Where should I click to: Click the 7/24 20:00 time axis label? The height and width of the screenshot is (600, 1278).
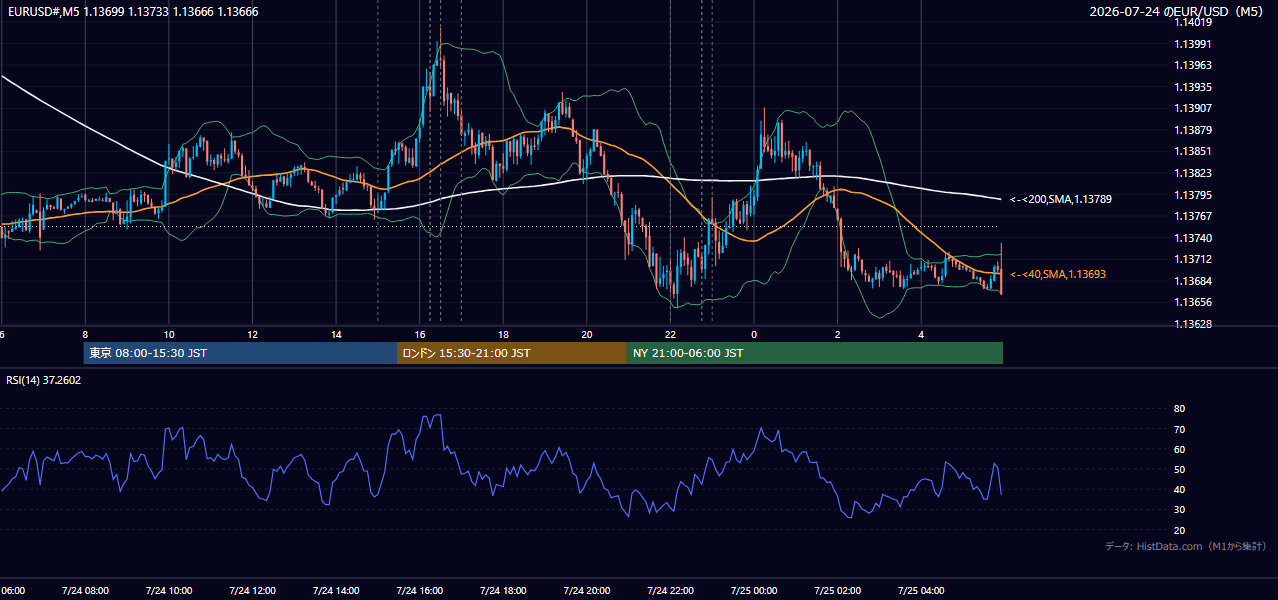pos(587,590)
